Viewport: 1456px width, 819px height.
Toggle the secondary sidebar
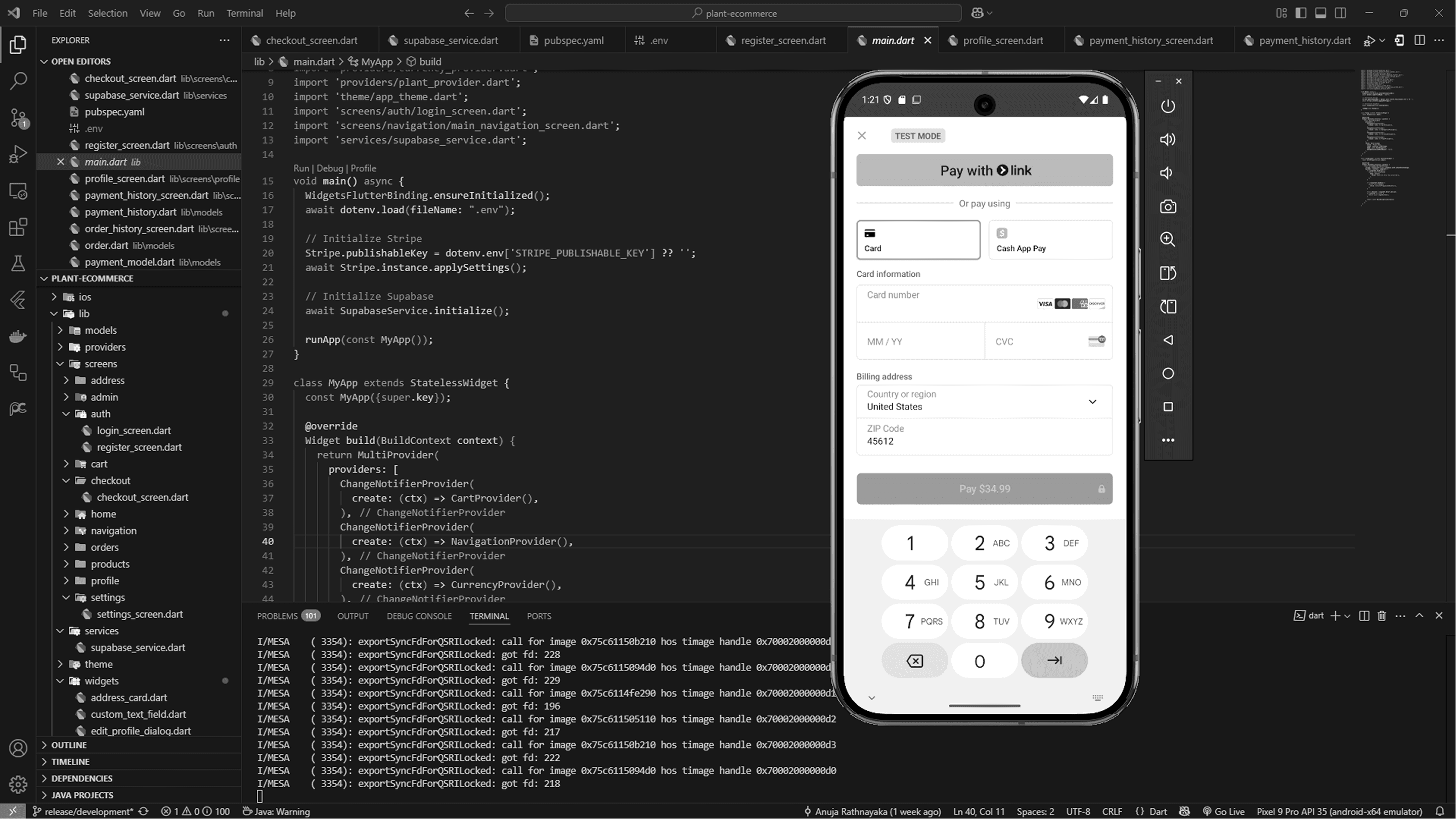click(x=1341, y=13)
